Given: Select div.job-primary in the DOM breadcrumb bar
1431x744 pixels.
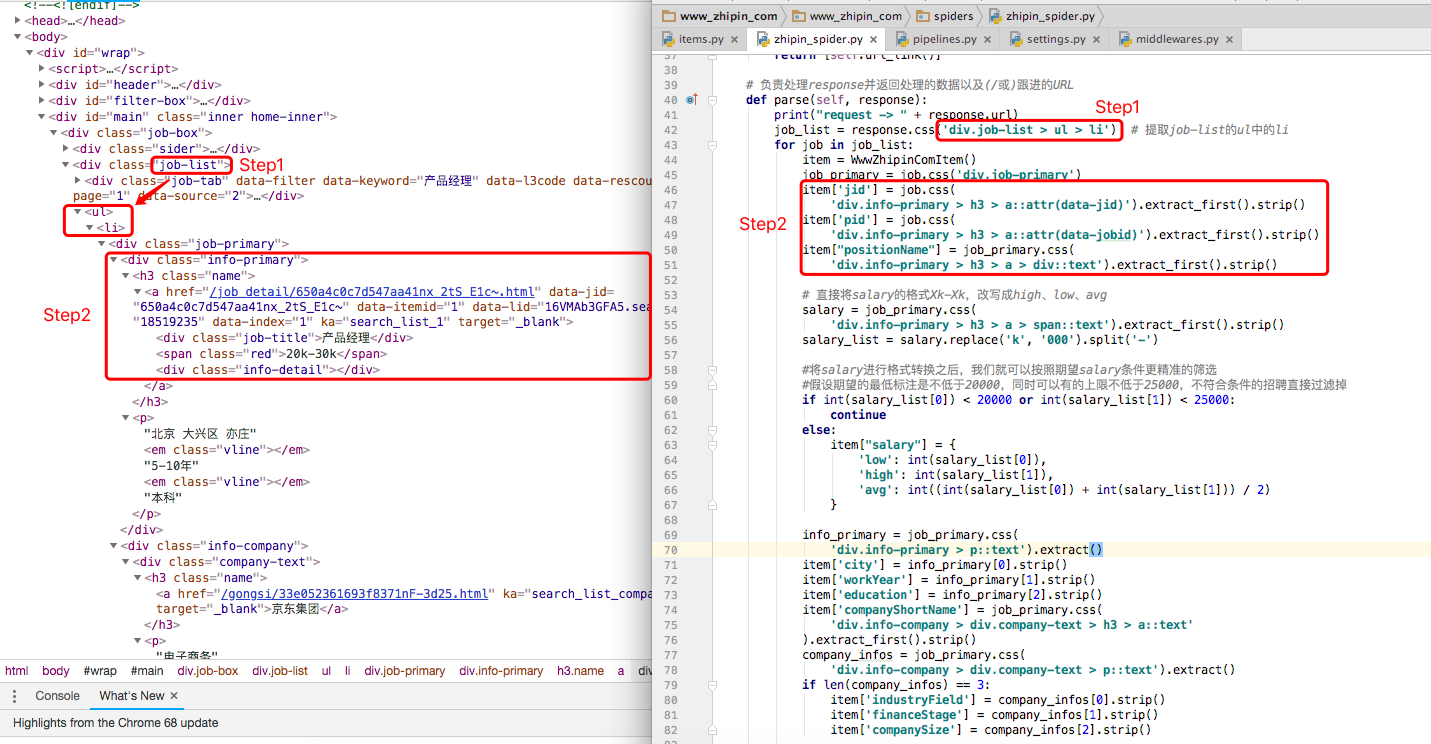Looking at the screenshot, I should click(405, 671).
